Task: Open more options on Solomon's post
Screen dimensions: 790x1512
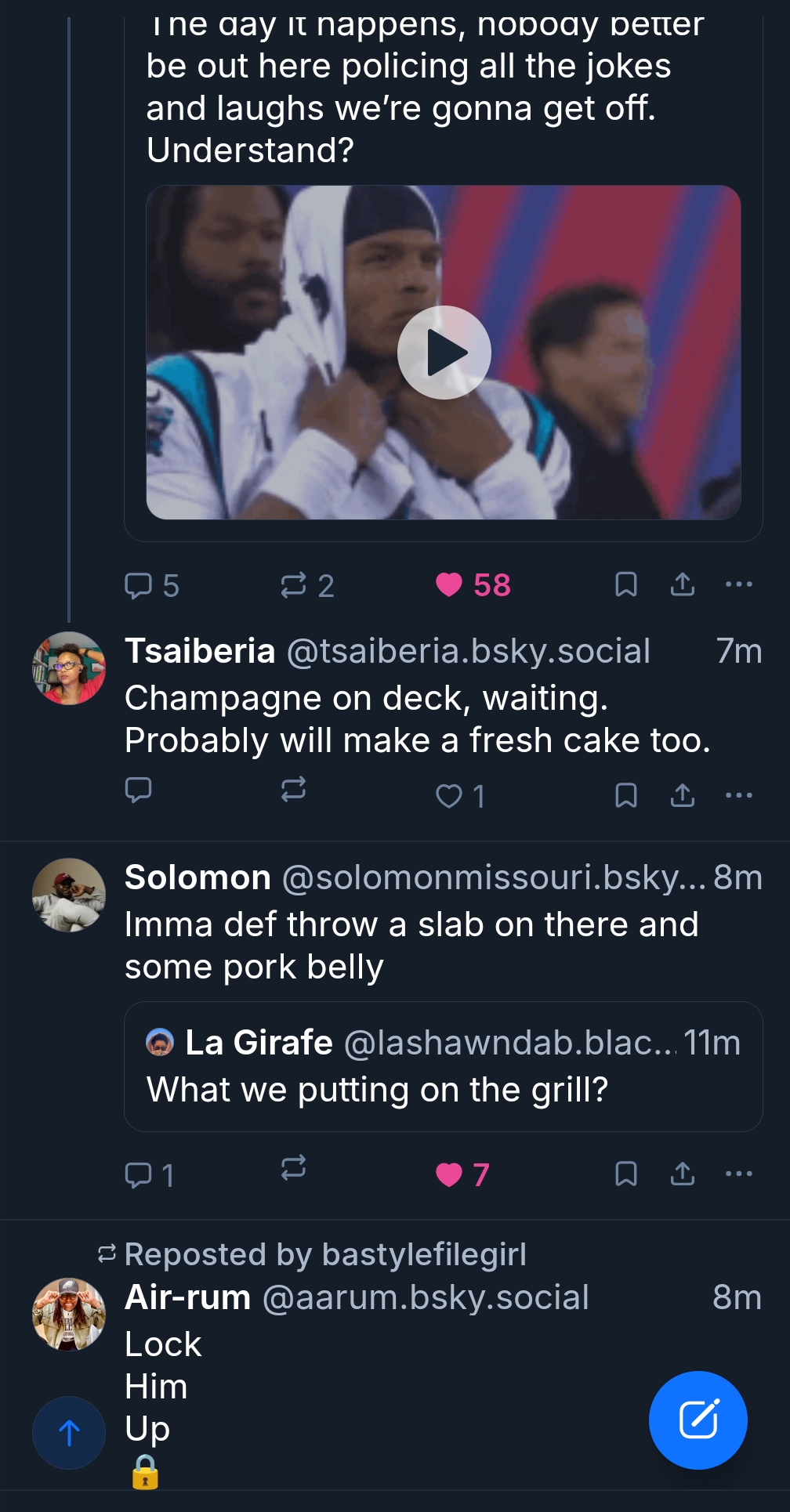Action: click(739, 1174)
